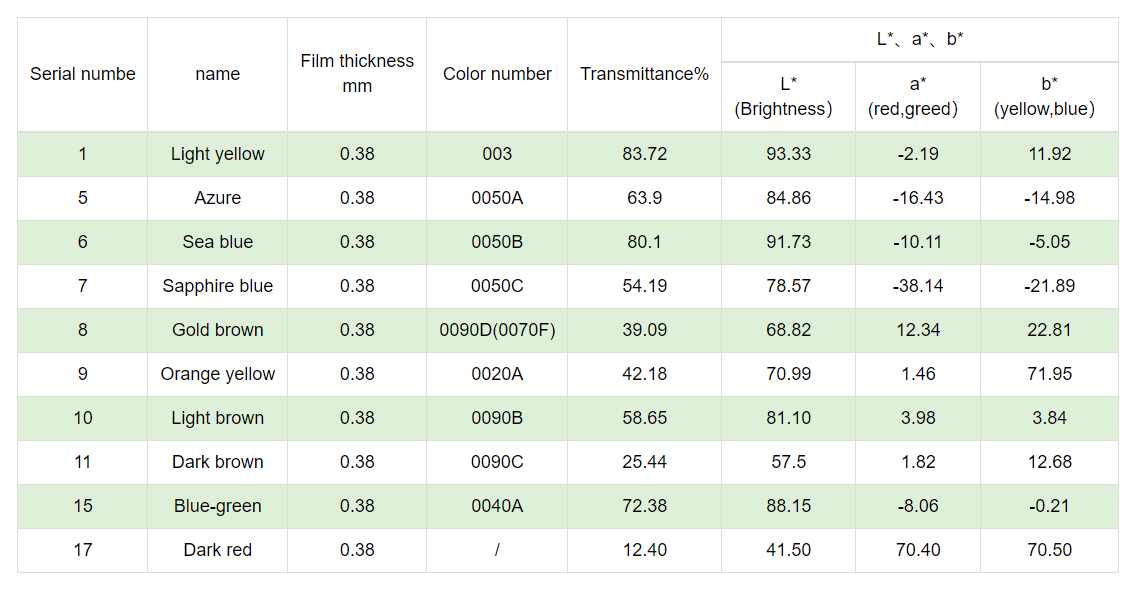Click the 'L* (Brightness)' sub-header
The width and height of the screenshot is (1137, 589).
788,96
